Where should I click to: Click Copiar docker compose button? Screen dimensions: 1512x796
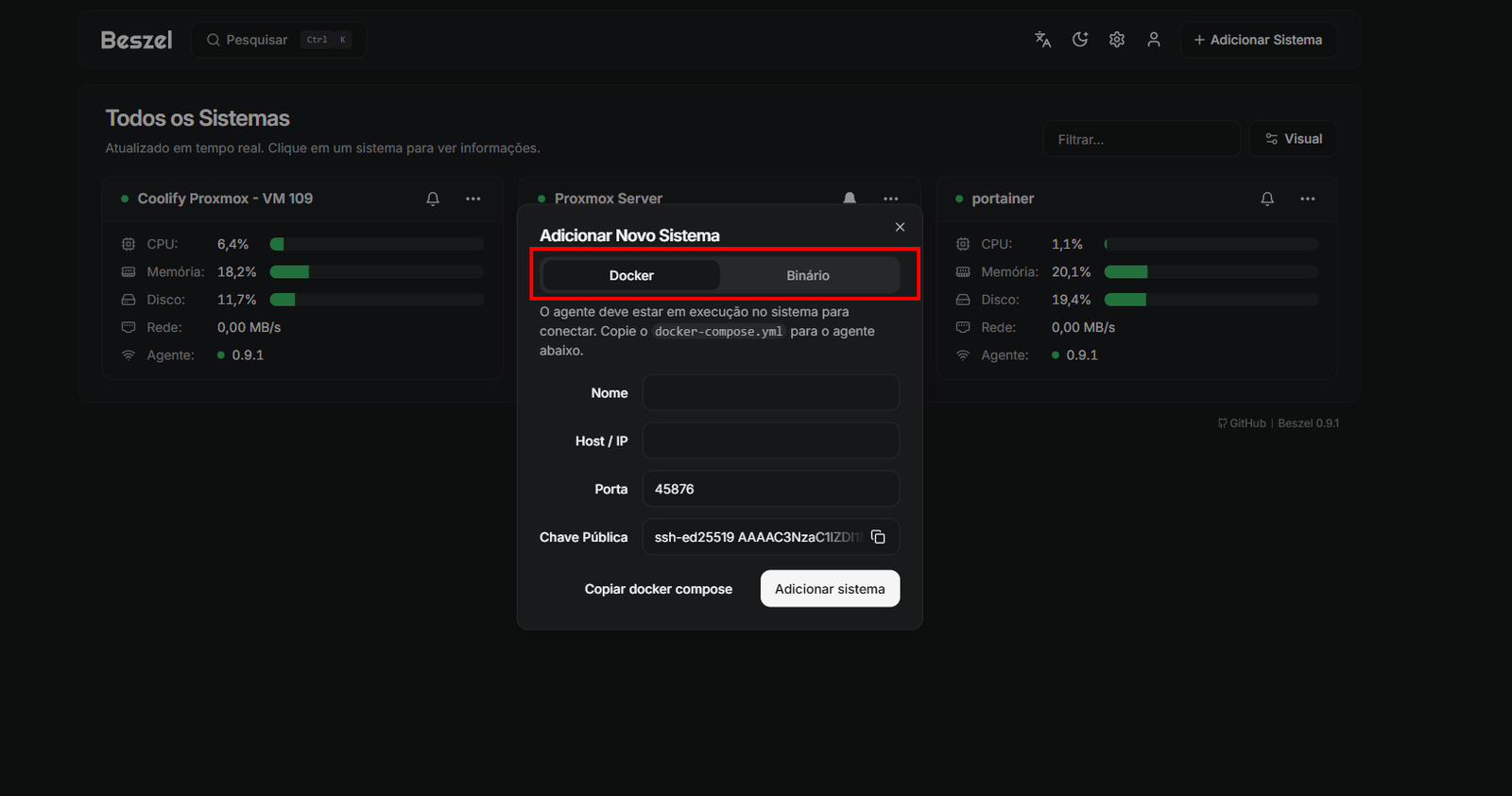(x=659, y=589)
